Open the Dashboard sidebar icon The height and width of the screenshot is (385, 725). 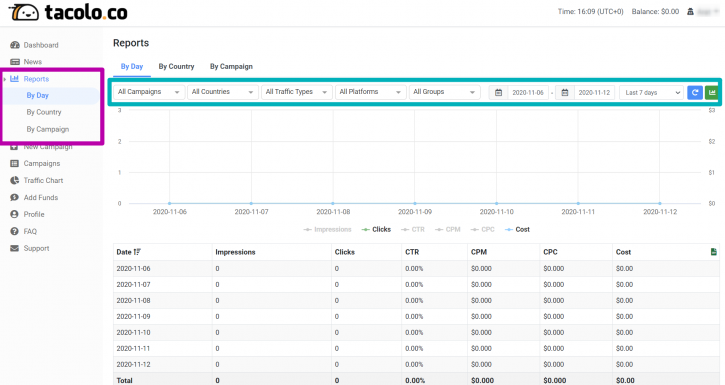[15, 45]
